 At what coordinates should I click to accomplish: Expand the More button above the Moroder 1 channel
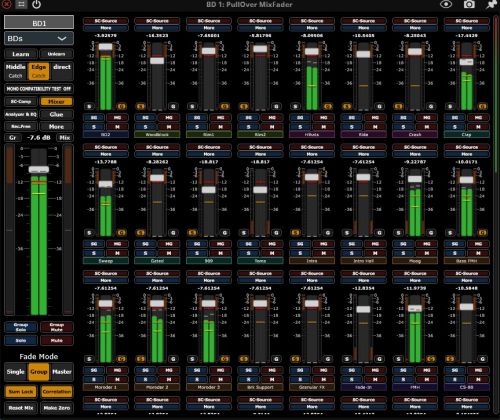pyautogui.click(x=106, y=281)
